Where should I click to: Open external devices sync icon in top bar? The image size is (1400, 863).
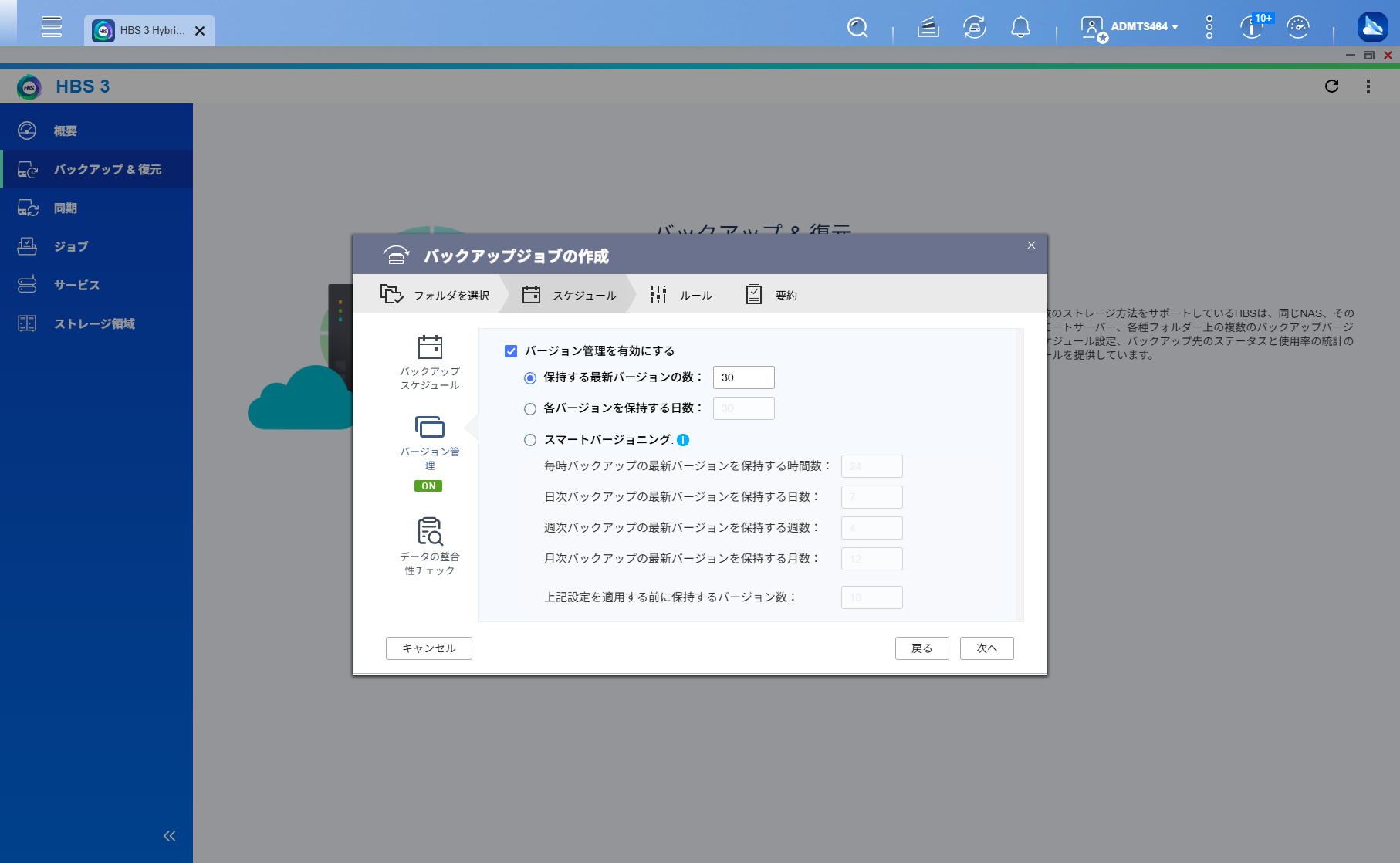[x=975, y=28]
